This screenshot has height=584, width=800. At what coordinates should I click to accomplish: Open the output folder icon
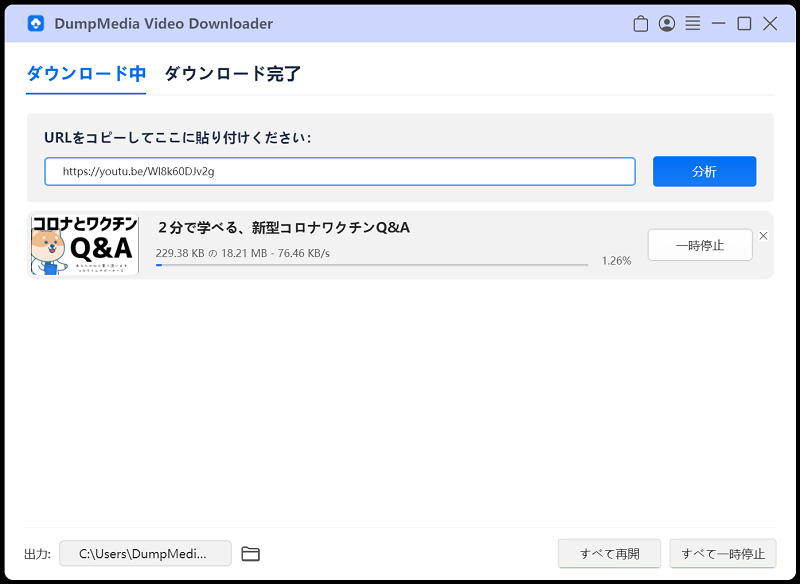(251, 553)
